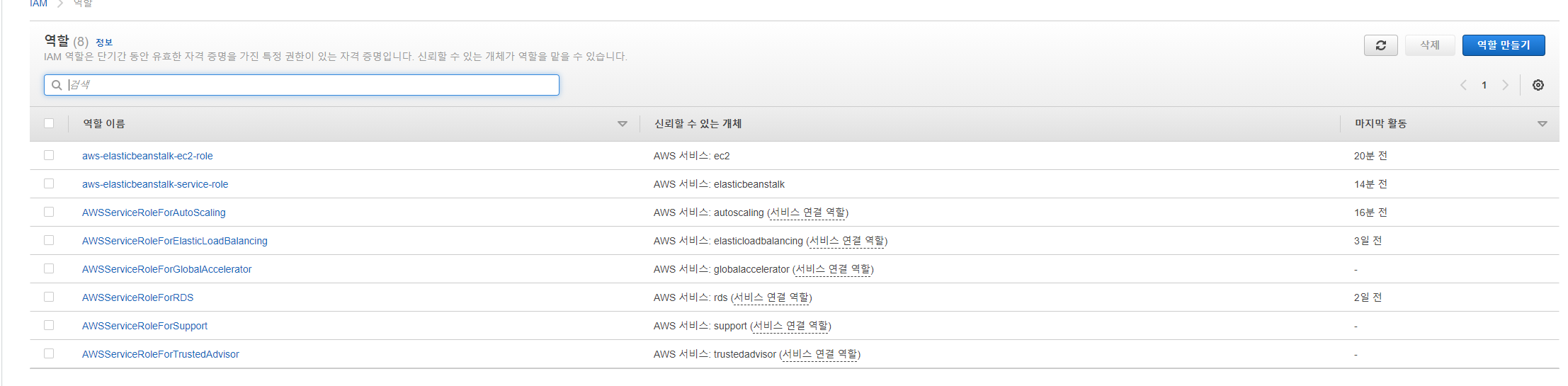This screenshot has width=1568, height=386.
Task: Sort by 역할 이름 column arrow
Action: pyautogui.click(x=623, y=124)
